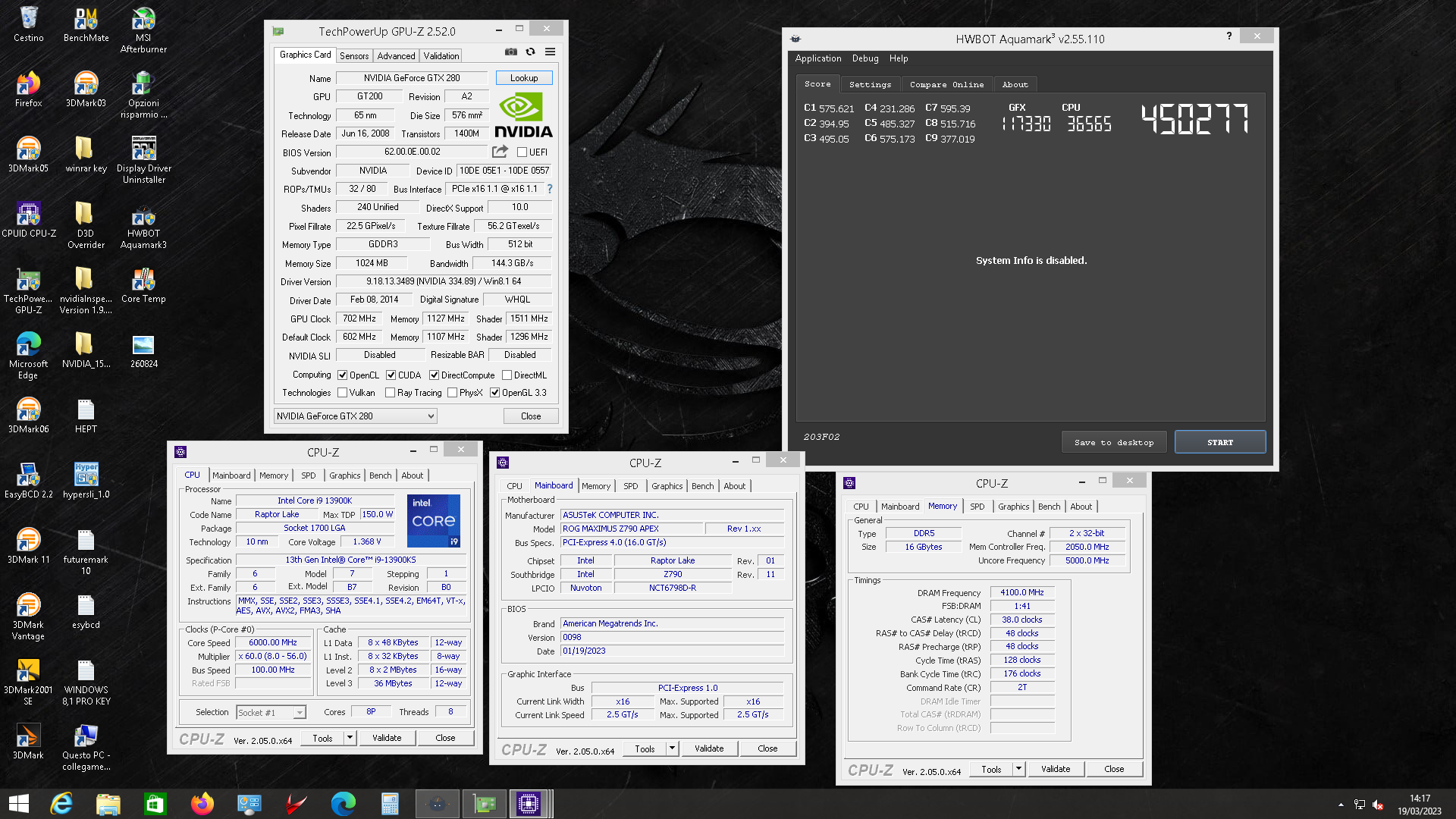Click the Bus Interface question mark icon

click(550, 189)
